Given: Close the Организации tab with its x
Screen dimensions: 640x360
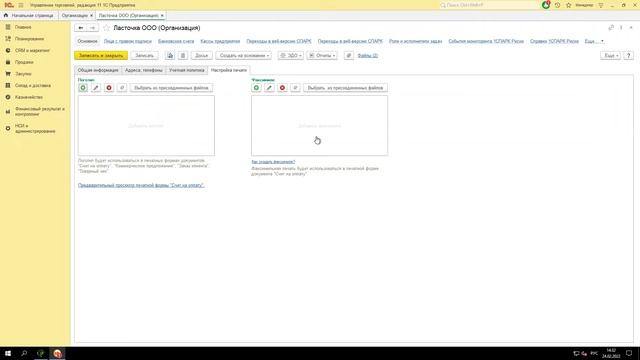Looking at the screenshot, I should 91,16.
